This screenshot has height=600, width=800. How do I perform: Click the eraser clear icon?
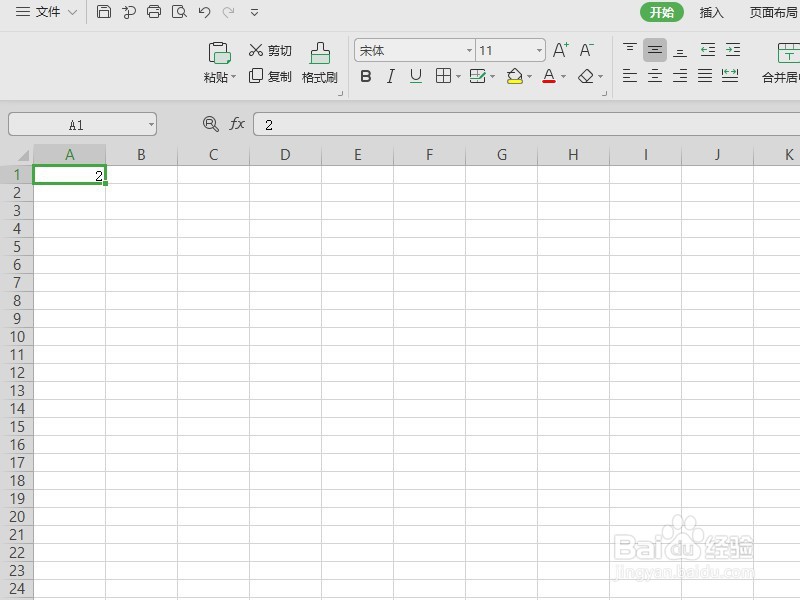(x=586, y=77)
